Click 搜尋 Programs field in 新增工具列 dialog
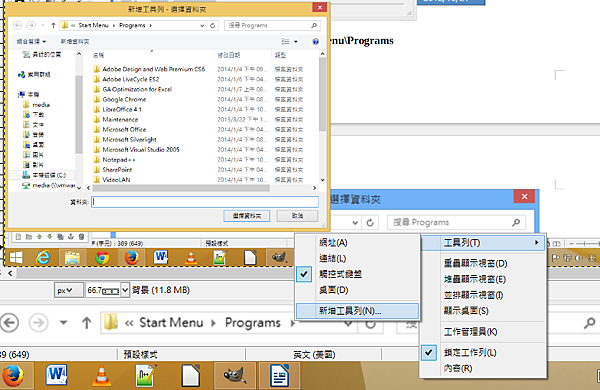This screenshot has height=390, width=600. 272,25
